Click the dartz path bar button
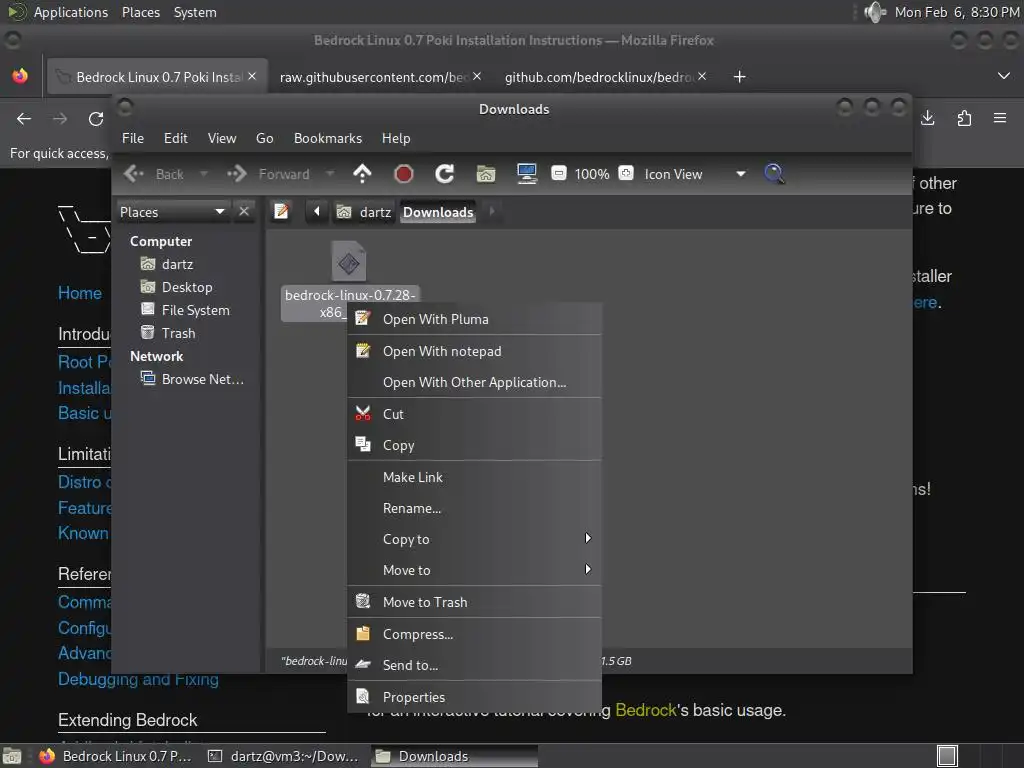 tap(364, 212)
